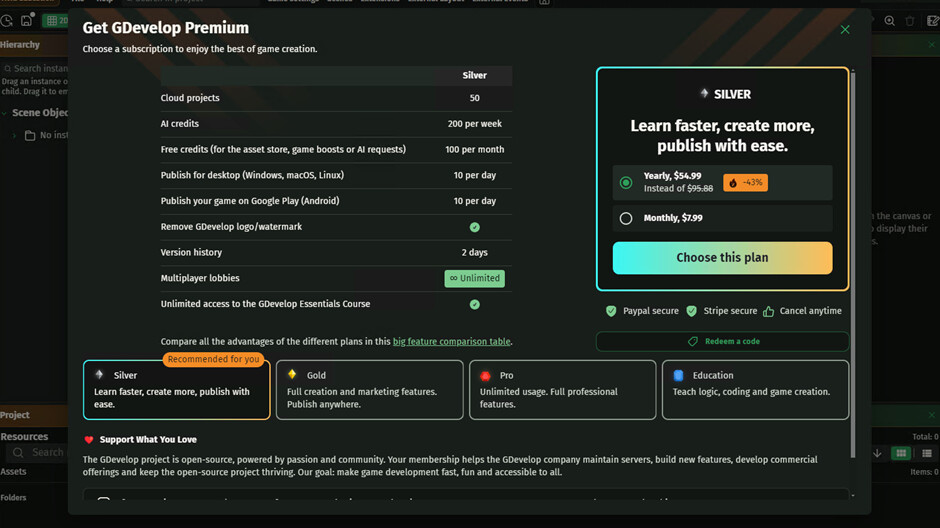Tick the checkbox below Support What You Love
This screenshot has height=528, width=940.
(x=103, y=500)
